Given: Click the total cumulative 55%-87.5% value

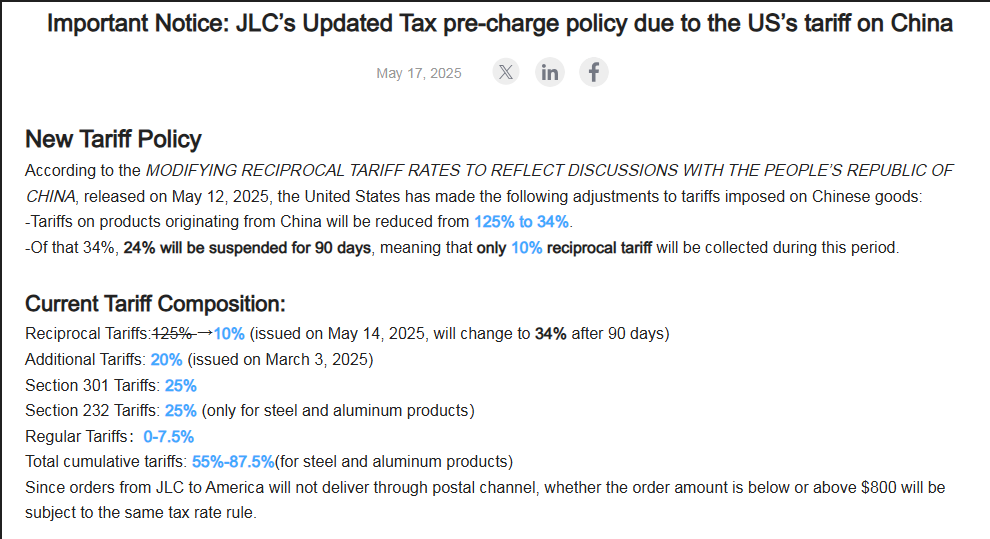Looking at the screenshot, I should (x=233, y=462).
